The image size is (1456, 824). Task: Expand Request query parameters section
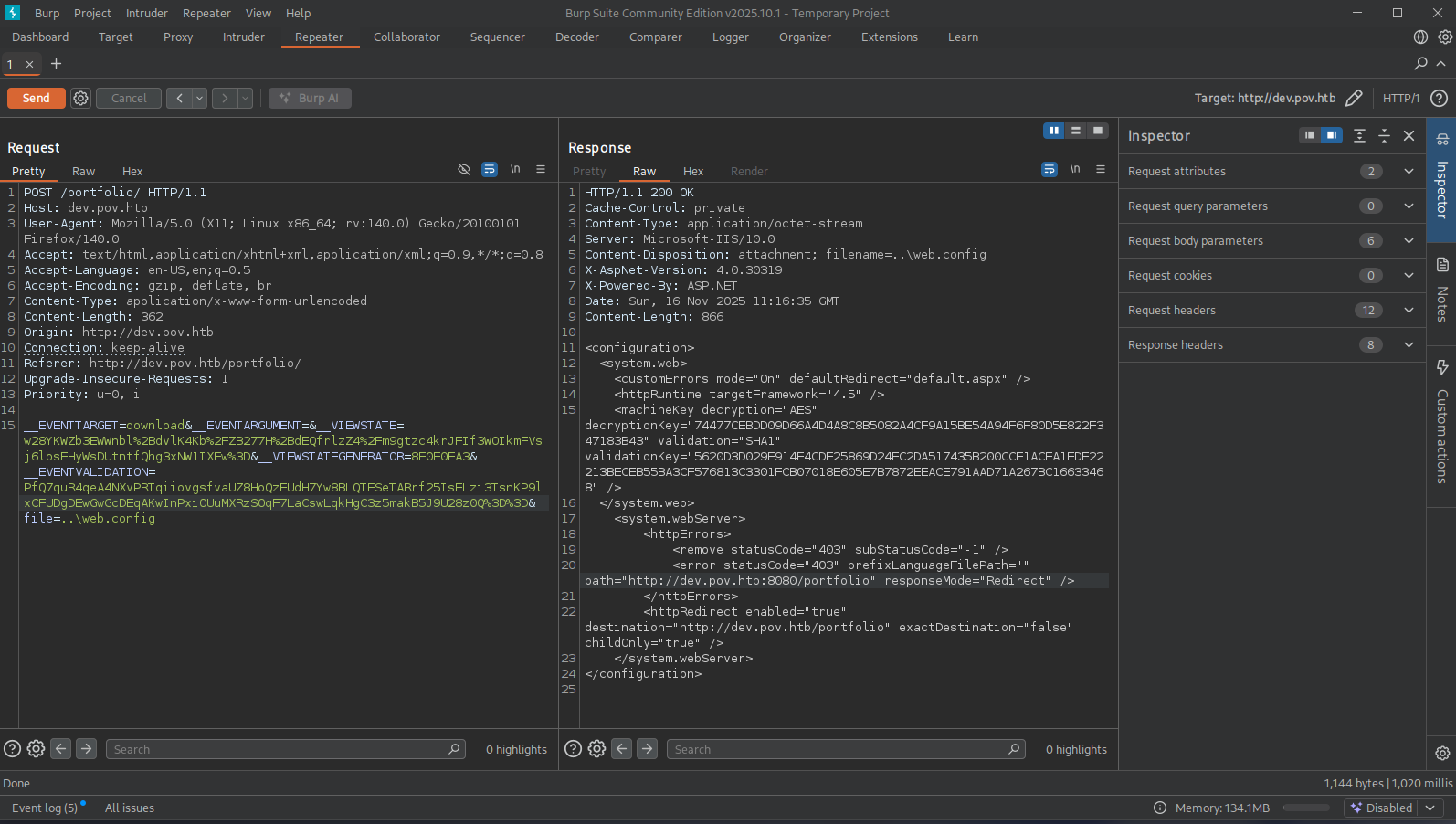pyautogui.click(x=1409, y=206)
